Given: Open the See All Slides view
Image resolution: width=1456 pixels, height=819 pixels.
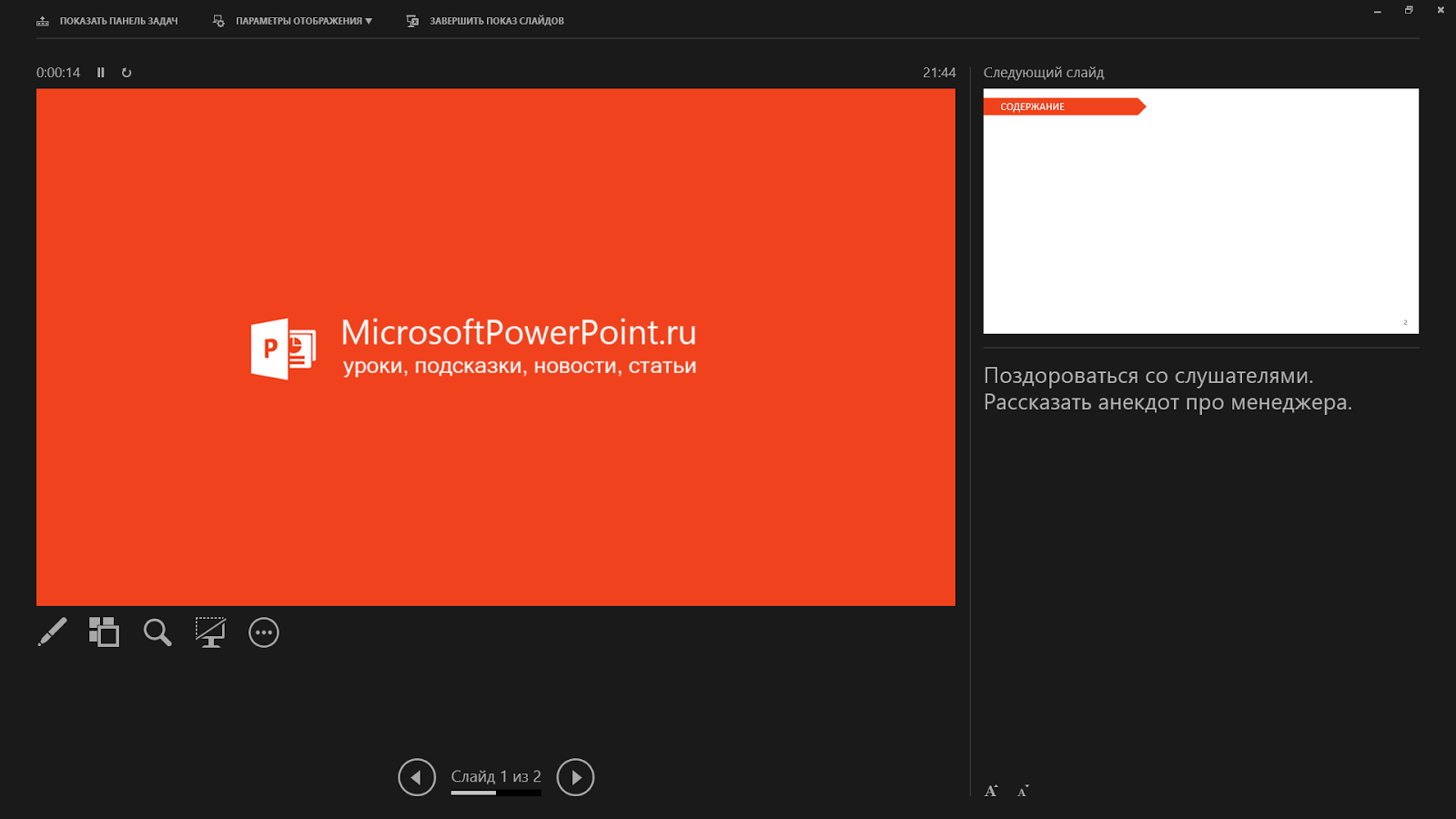Looking at the screenshot, I should [x=104, y=632].
